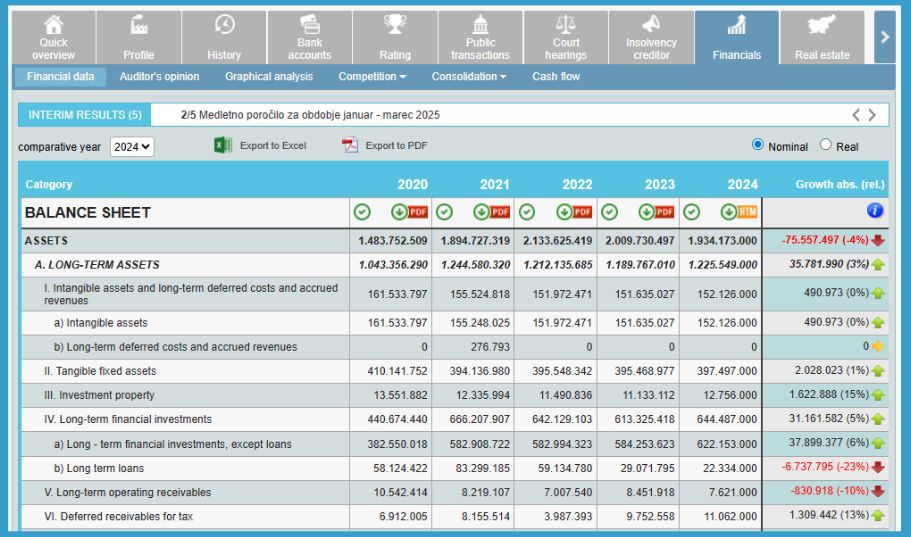This screenshot has height=537, width=911.
Task: Select the ASSETS row label
Action: click(x=46, y=241)
